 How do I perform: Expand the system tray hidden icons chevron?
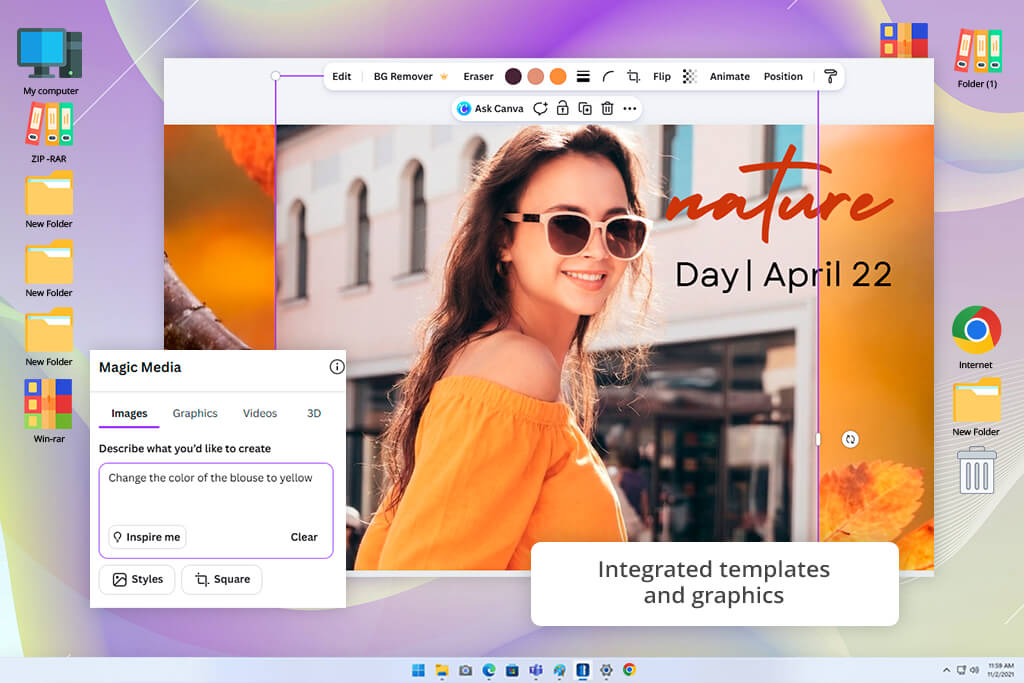click(946, 670)
